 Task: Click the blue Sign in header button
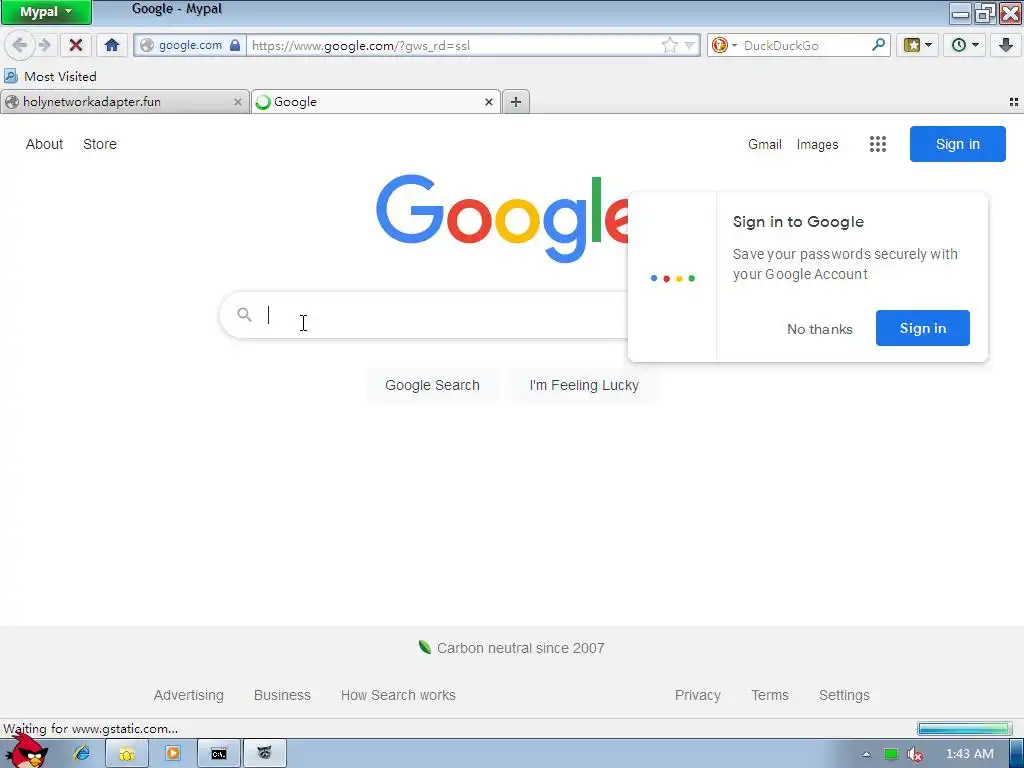(x=957, y=144)
